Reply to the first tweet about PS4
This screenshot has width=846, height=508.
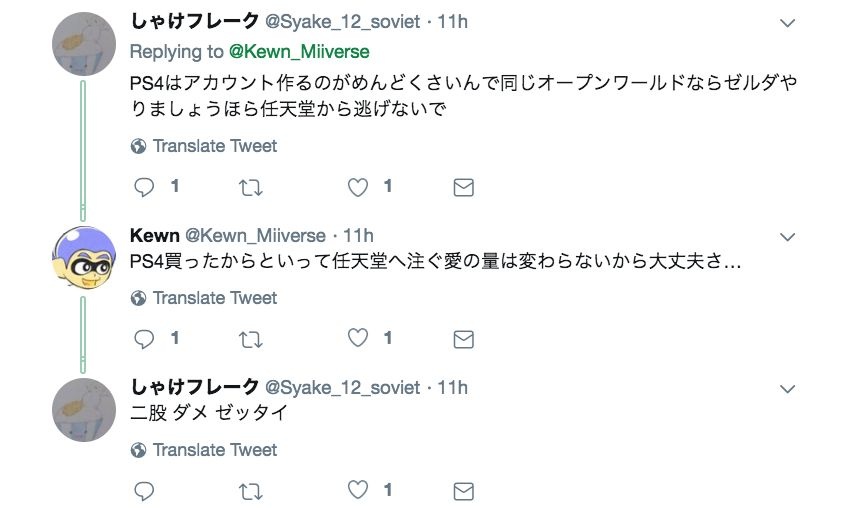click(144, 187)
